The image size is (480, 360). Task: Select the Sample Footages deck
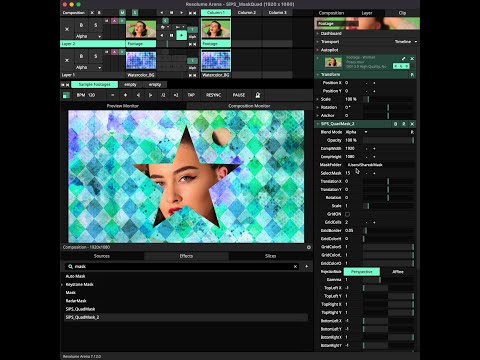pyautogui.click(x=94, y=85)
